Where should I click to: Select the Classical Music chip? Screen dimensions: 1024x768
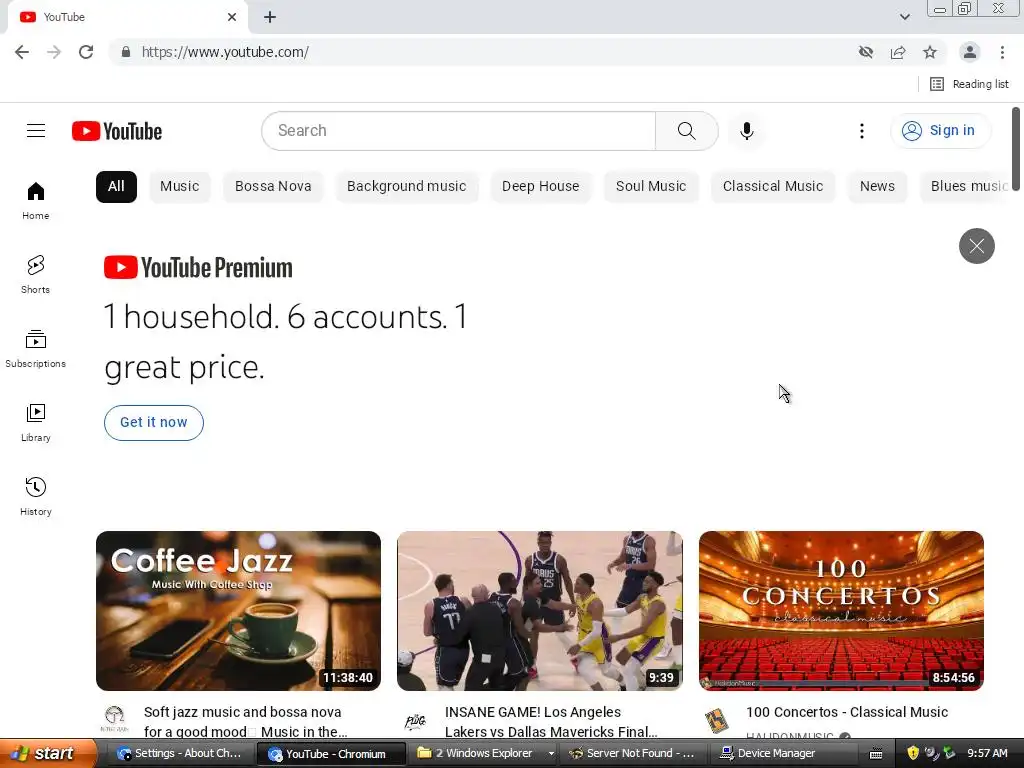(x=773, y=187)
